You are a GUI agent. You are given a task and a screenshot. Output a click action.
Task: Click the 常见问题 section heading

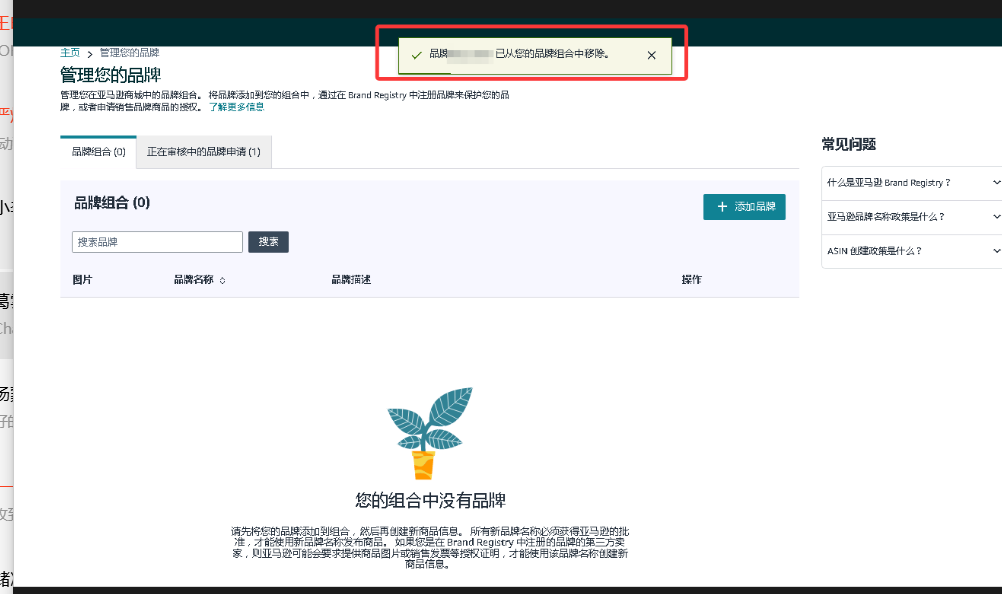tap(848, 144)
